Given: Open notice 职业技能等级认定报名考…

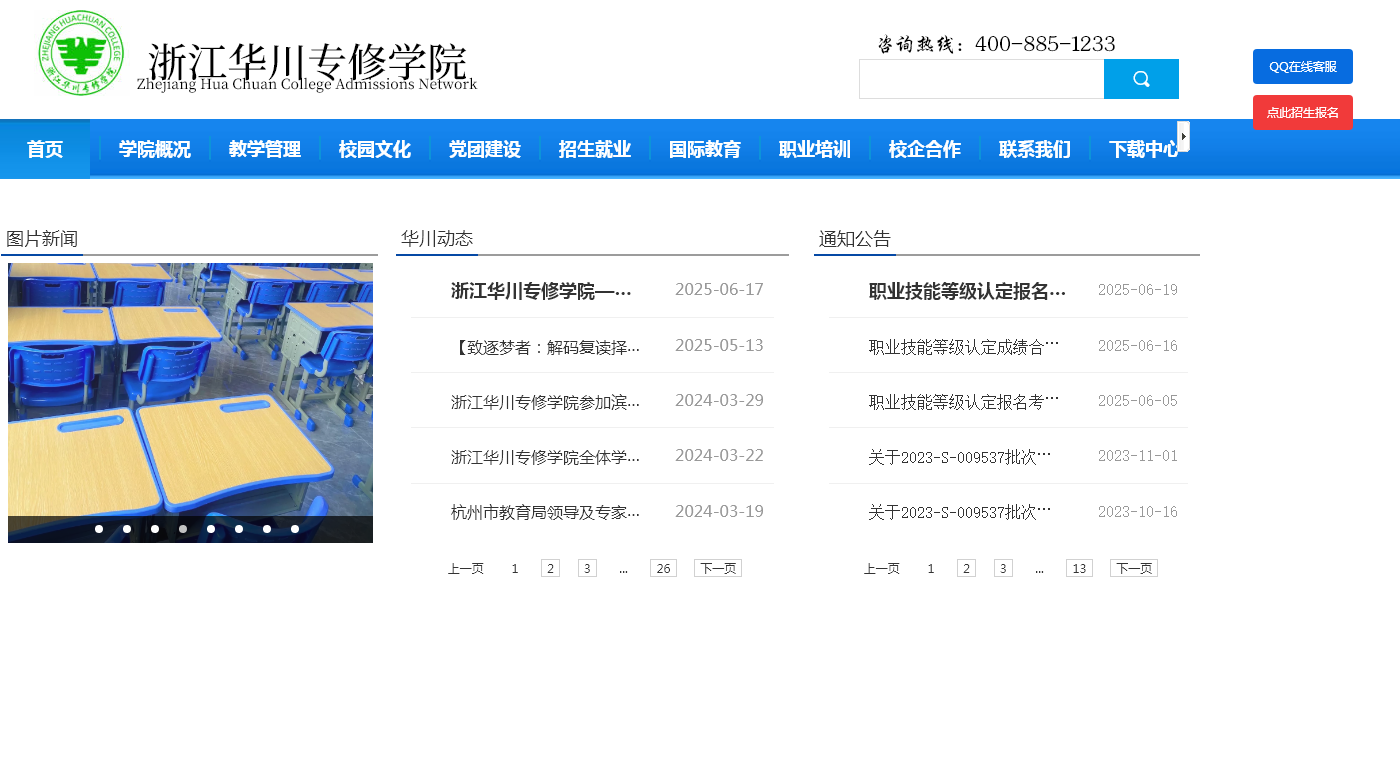Looking at the screenshot, I should pos(964,402).
